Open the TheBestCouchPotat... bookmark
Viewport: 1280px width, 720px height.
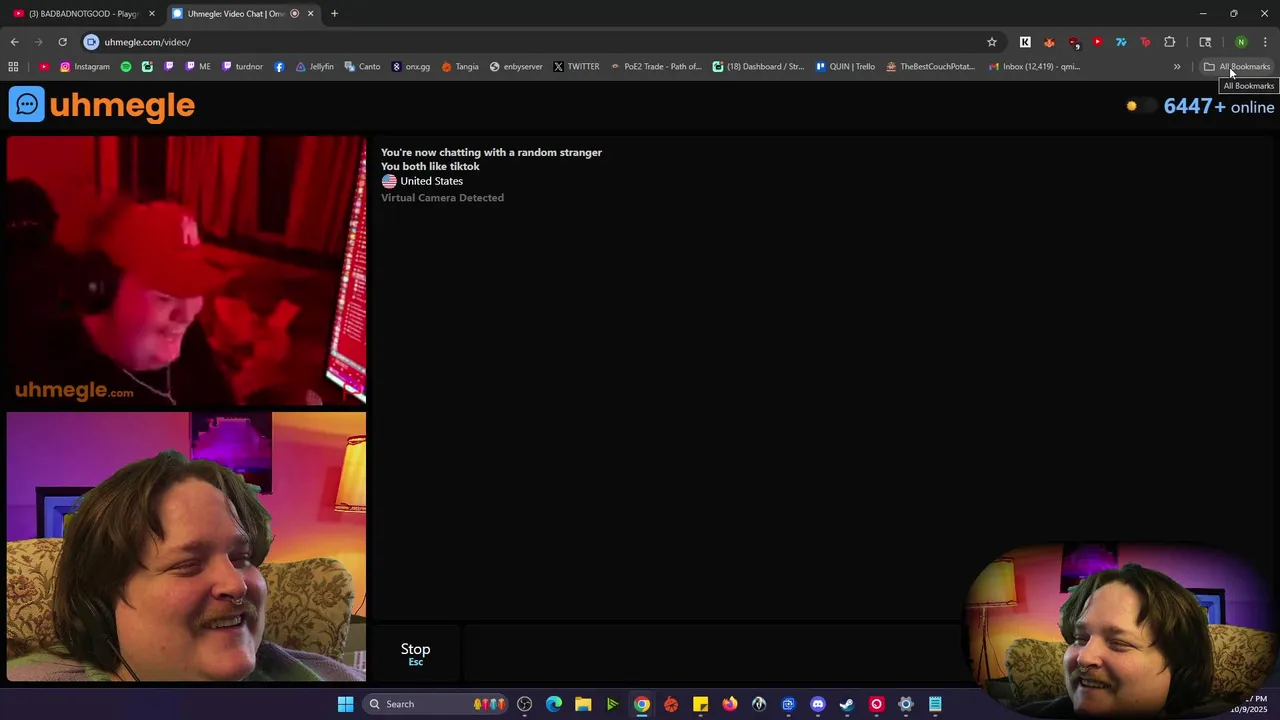point(930,67)
